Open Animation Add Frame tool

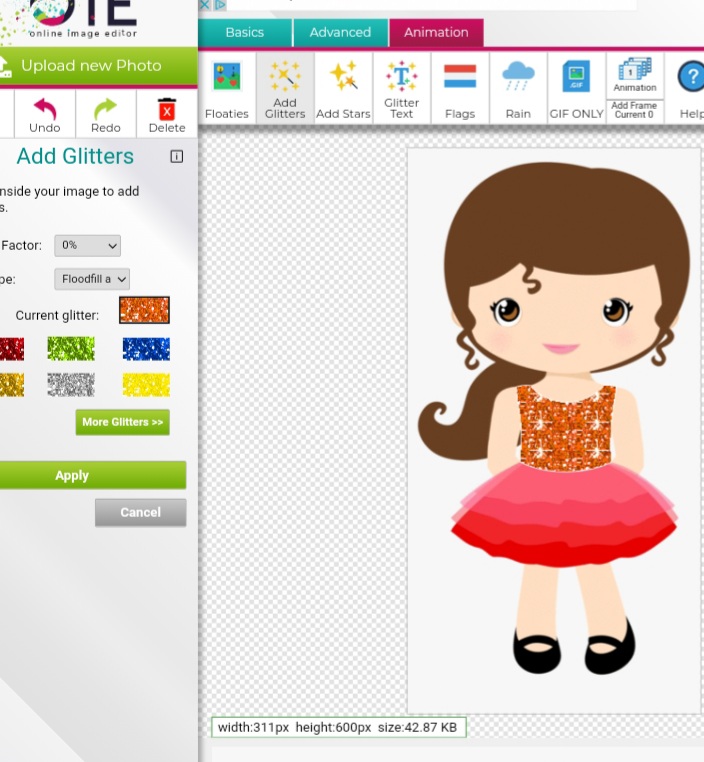(x=634, y=88)
